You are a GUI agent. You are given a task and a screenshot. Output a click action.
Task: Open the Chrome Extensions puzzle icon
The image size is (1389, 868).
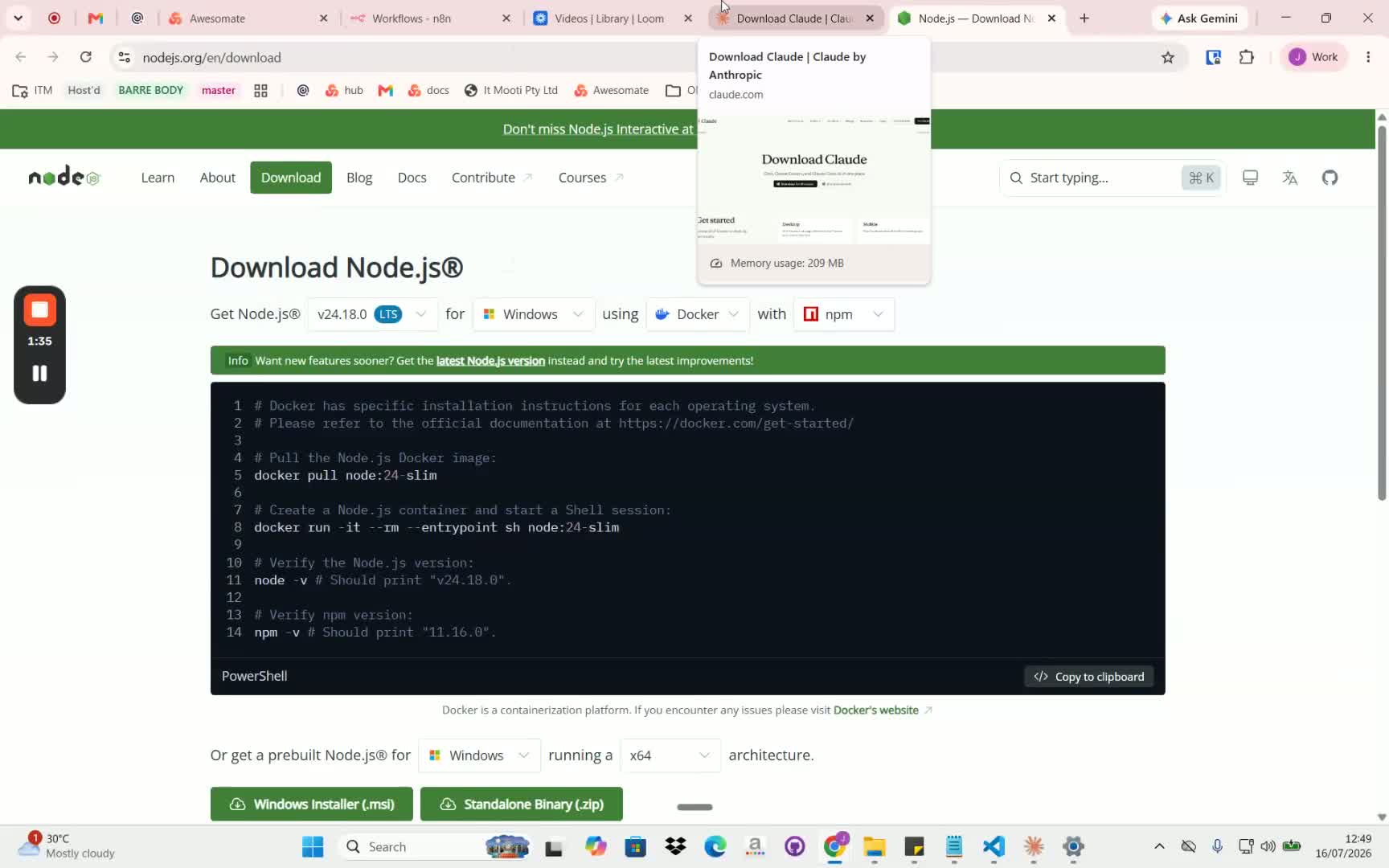1247,57
